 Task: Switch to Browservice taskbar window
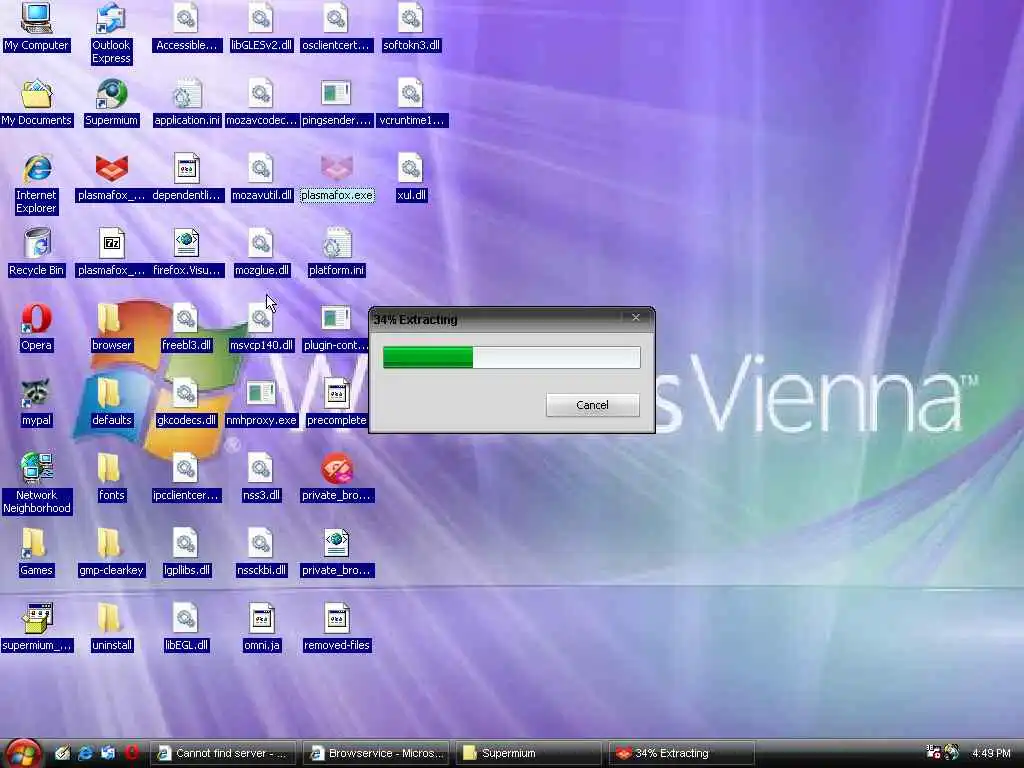[x=377, y=753]
